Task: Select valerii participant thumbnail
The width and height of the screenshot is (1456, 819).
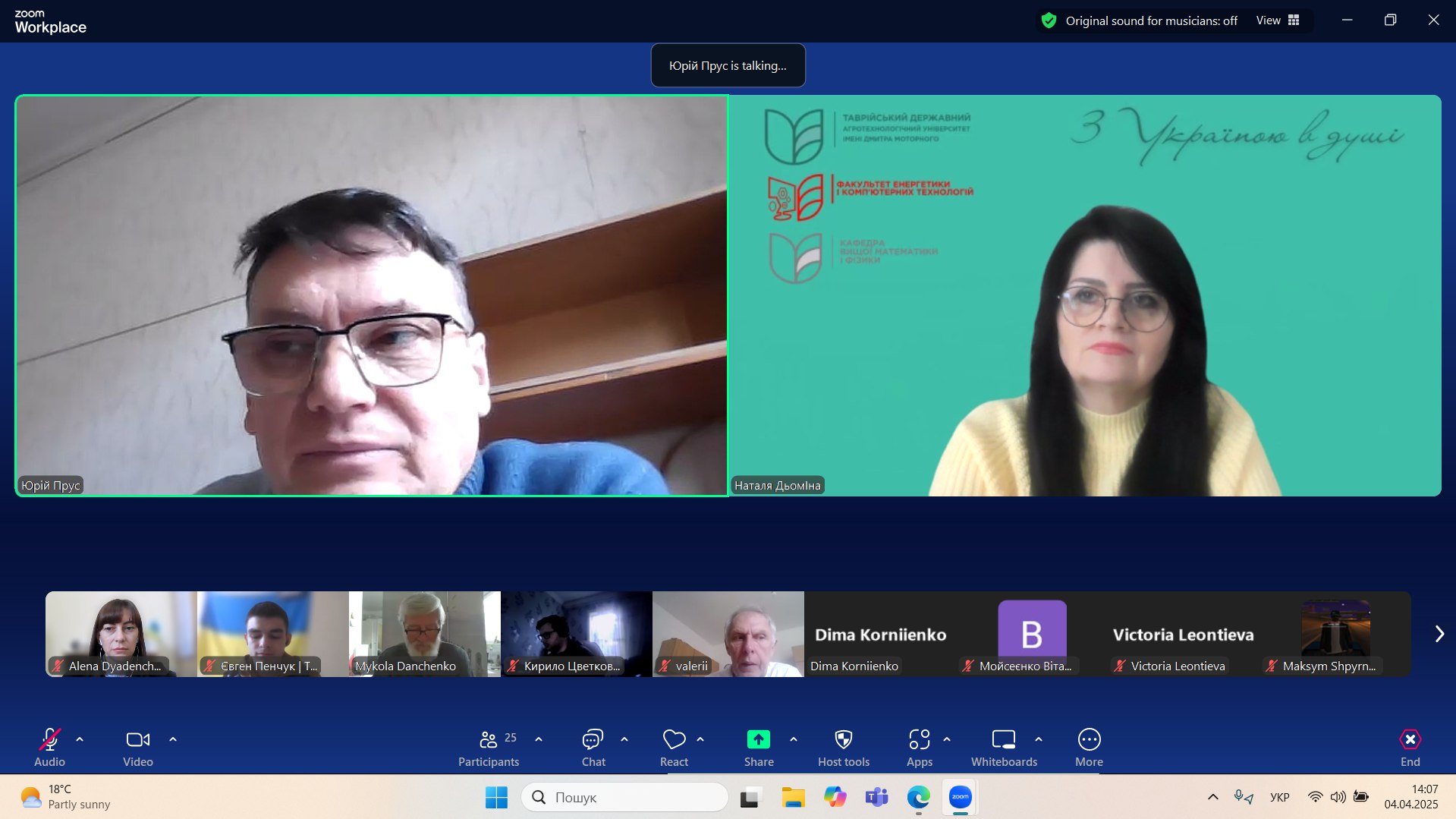Action: click(728, 634)
